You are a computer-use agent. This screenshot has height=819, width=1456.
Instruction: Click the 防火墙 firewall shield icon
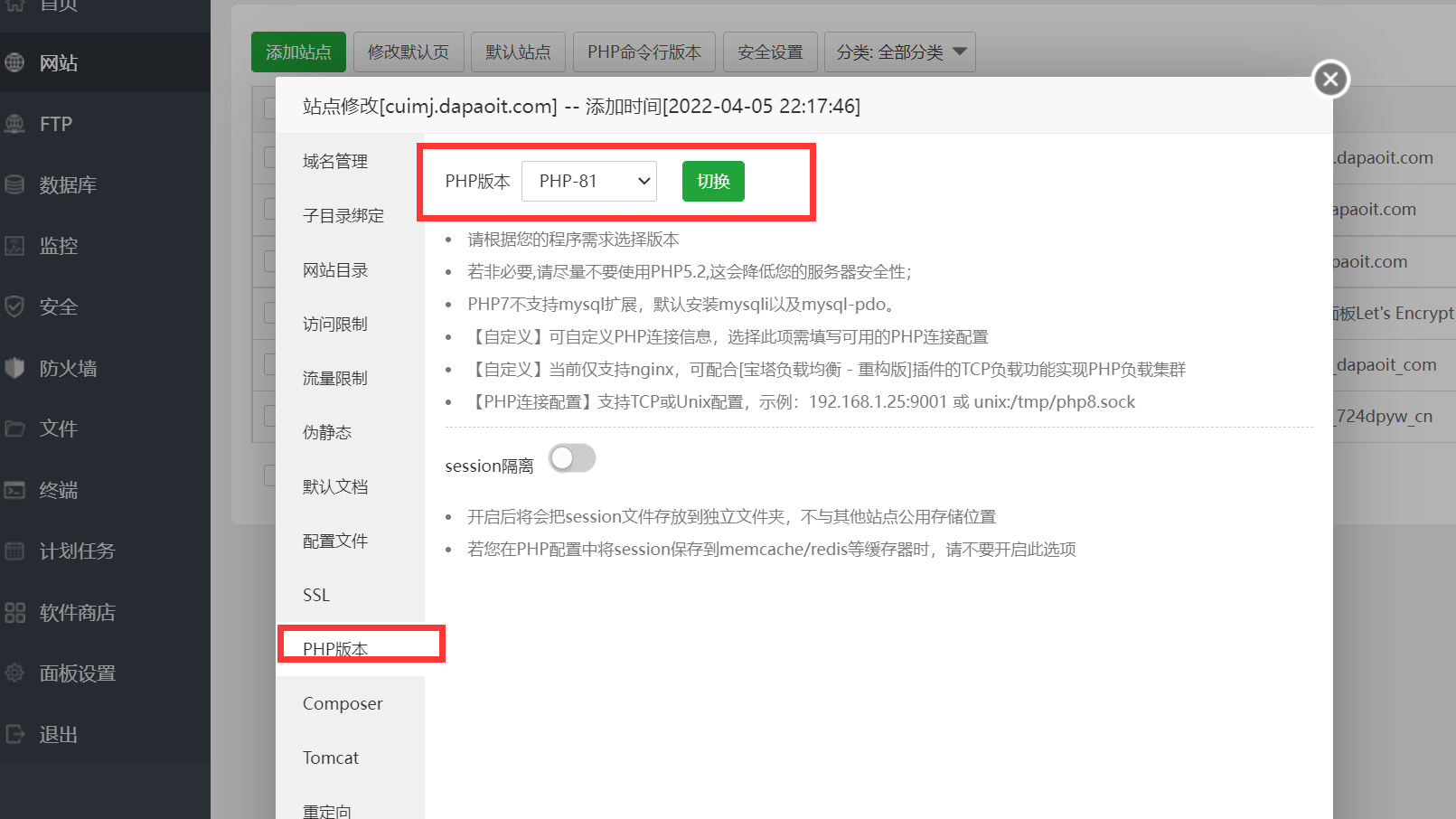click(x=14, y=368)
